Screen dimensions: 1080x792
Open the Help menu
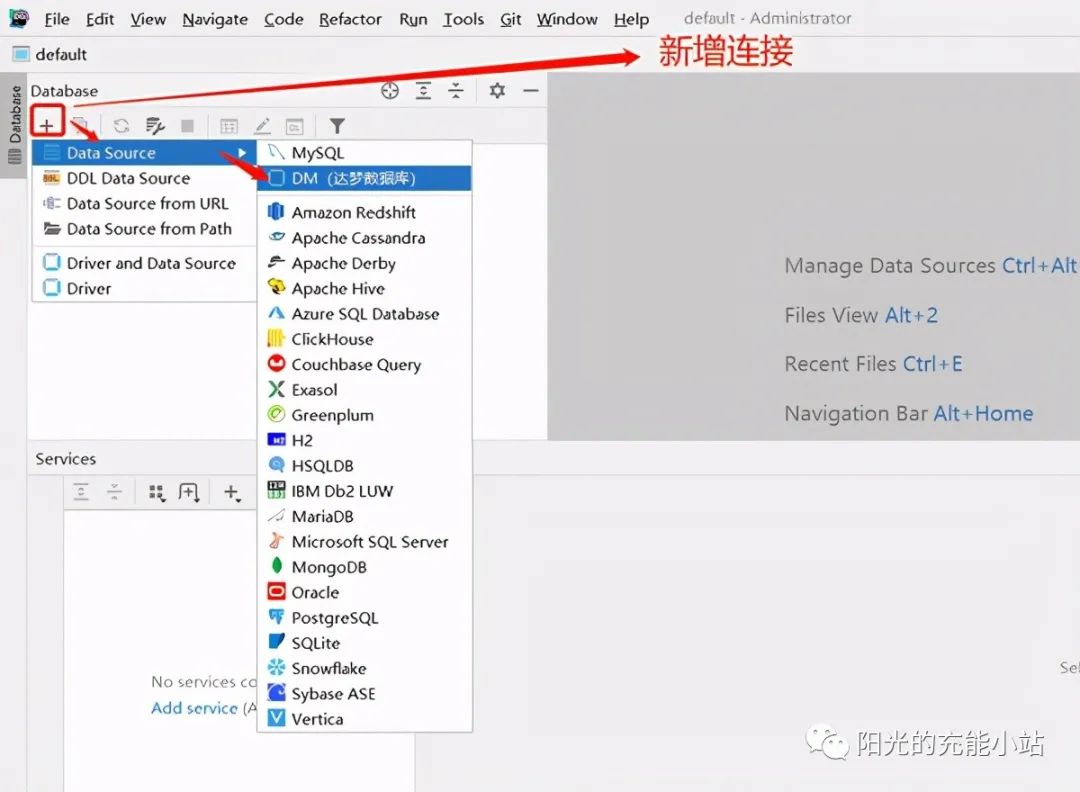coord(632,19)
